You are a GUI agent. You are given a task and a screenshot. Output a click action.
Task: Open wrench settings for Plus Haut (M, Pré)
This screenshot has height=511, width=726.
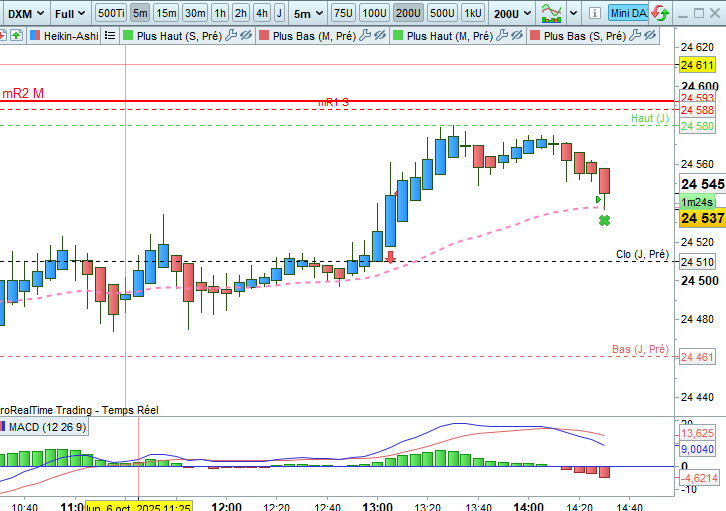coord(502,35)
